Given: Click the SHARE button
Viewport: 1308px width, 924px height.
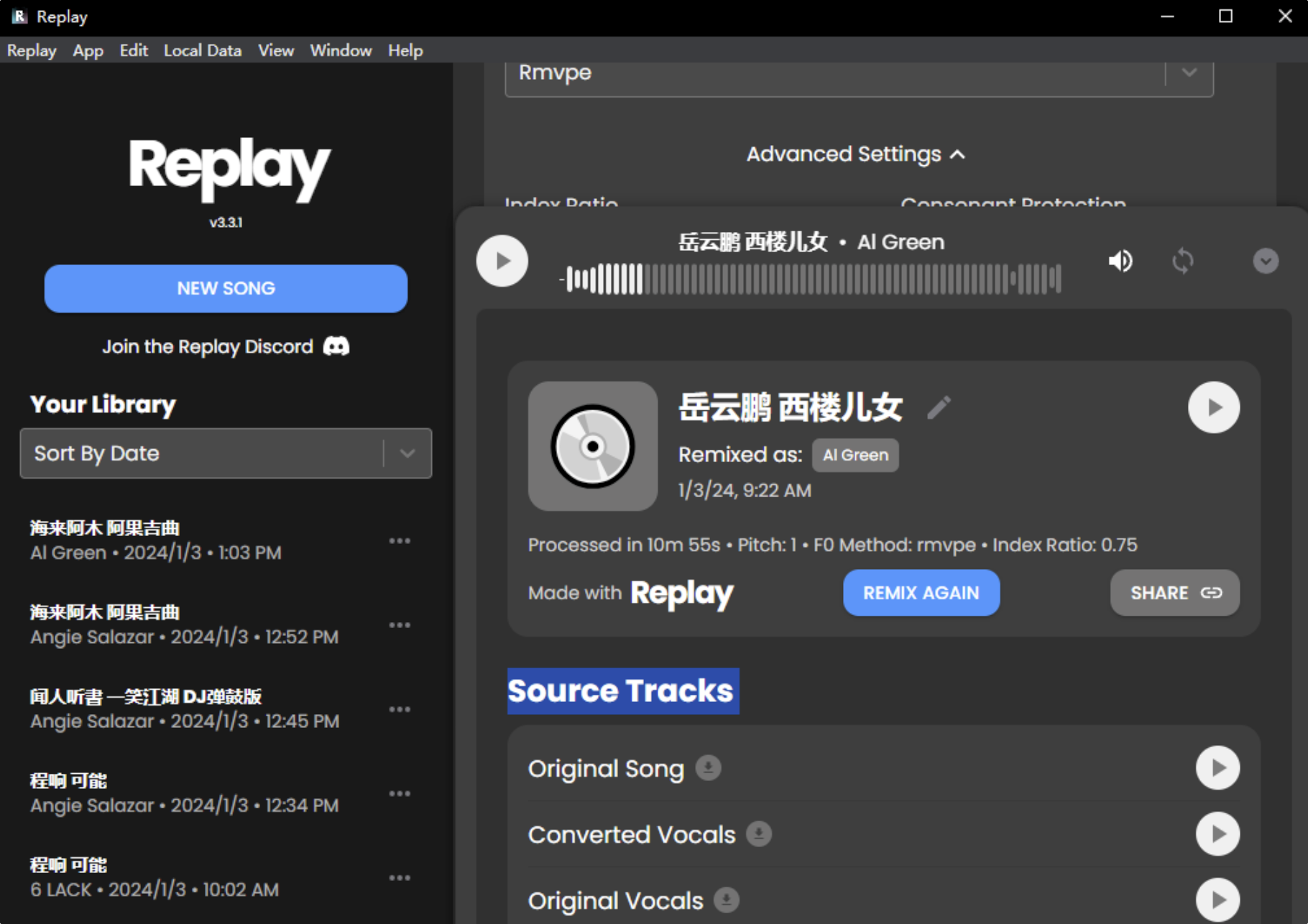Looking at the screenshot, I should [x=1175, y=593].
